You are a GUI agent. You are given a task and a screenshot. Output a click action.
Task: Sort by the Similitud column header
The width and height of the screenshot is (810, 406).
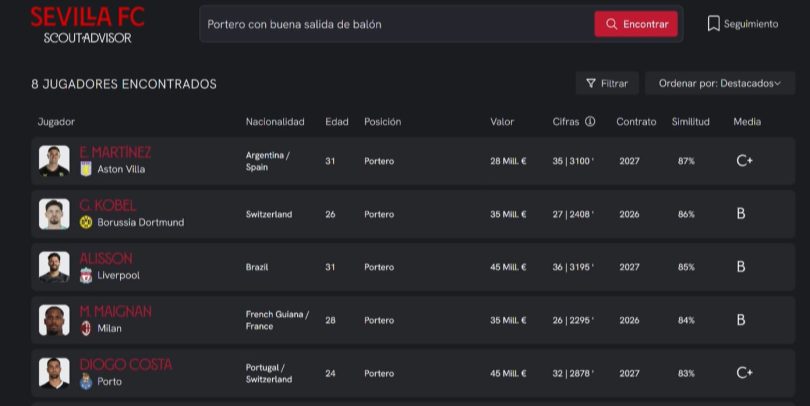click(690, 122)
